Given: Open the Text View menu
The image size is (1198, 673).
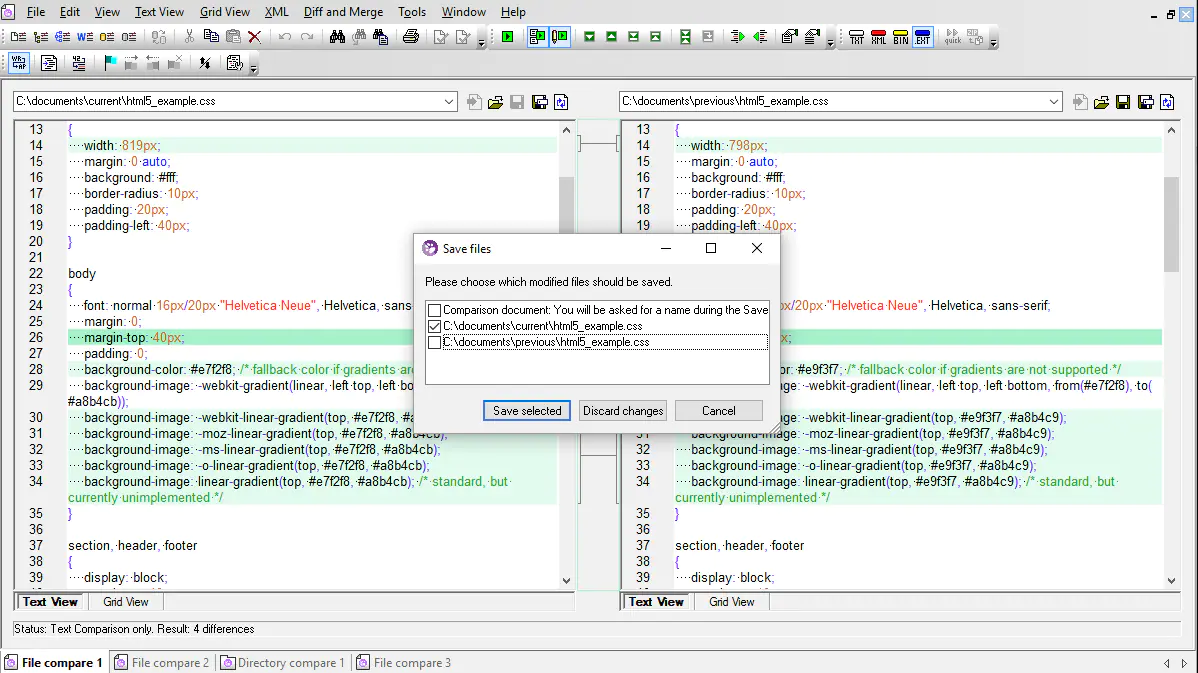Looking at the screenshot, I should pyautogui.click(x=159, y=12).
